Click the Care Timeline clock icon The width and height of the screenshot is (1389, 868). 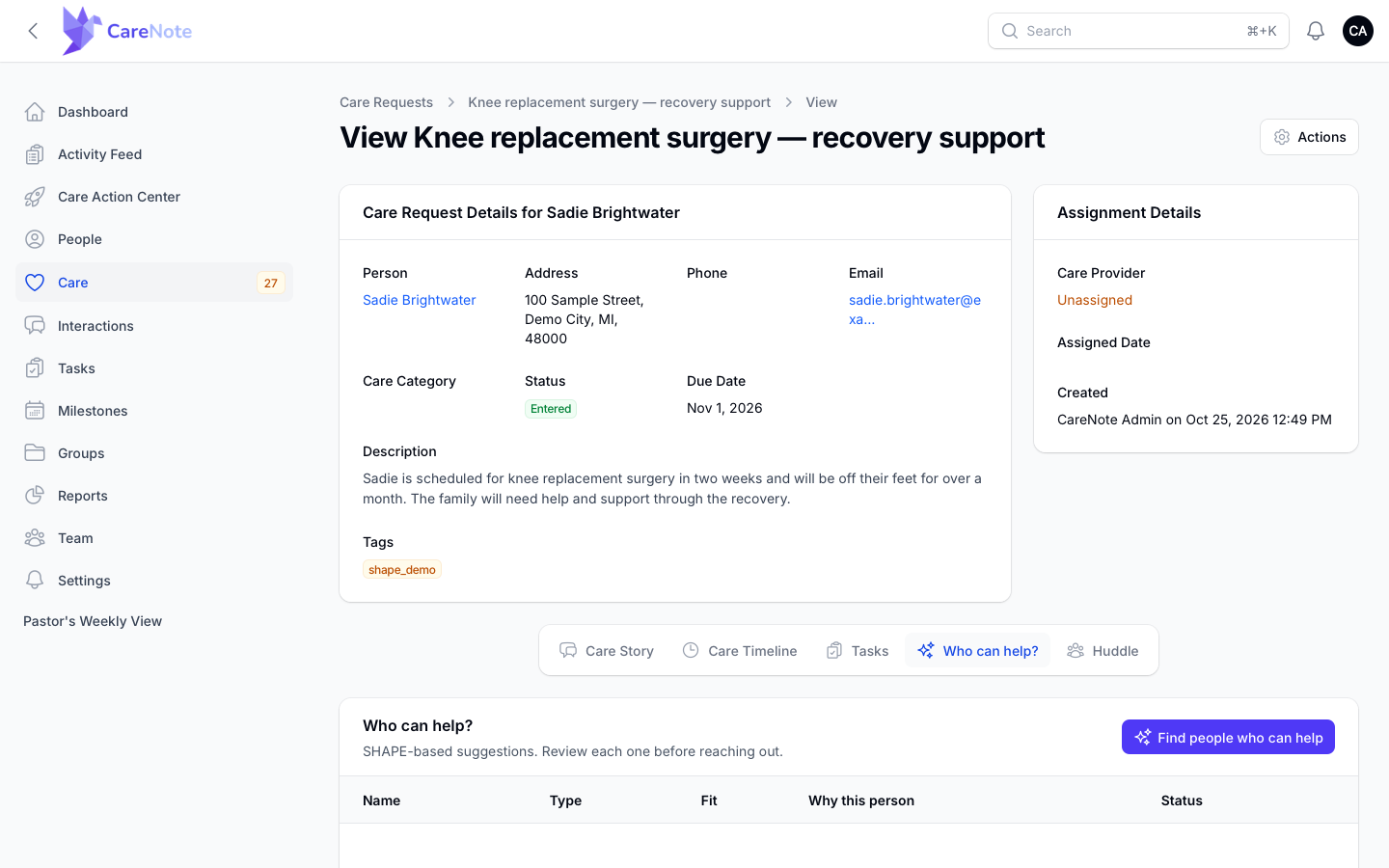pos(691,651)
